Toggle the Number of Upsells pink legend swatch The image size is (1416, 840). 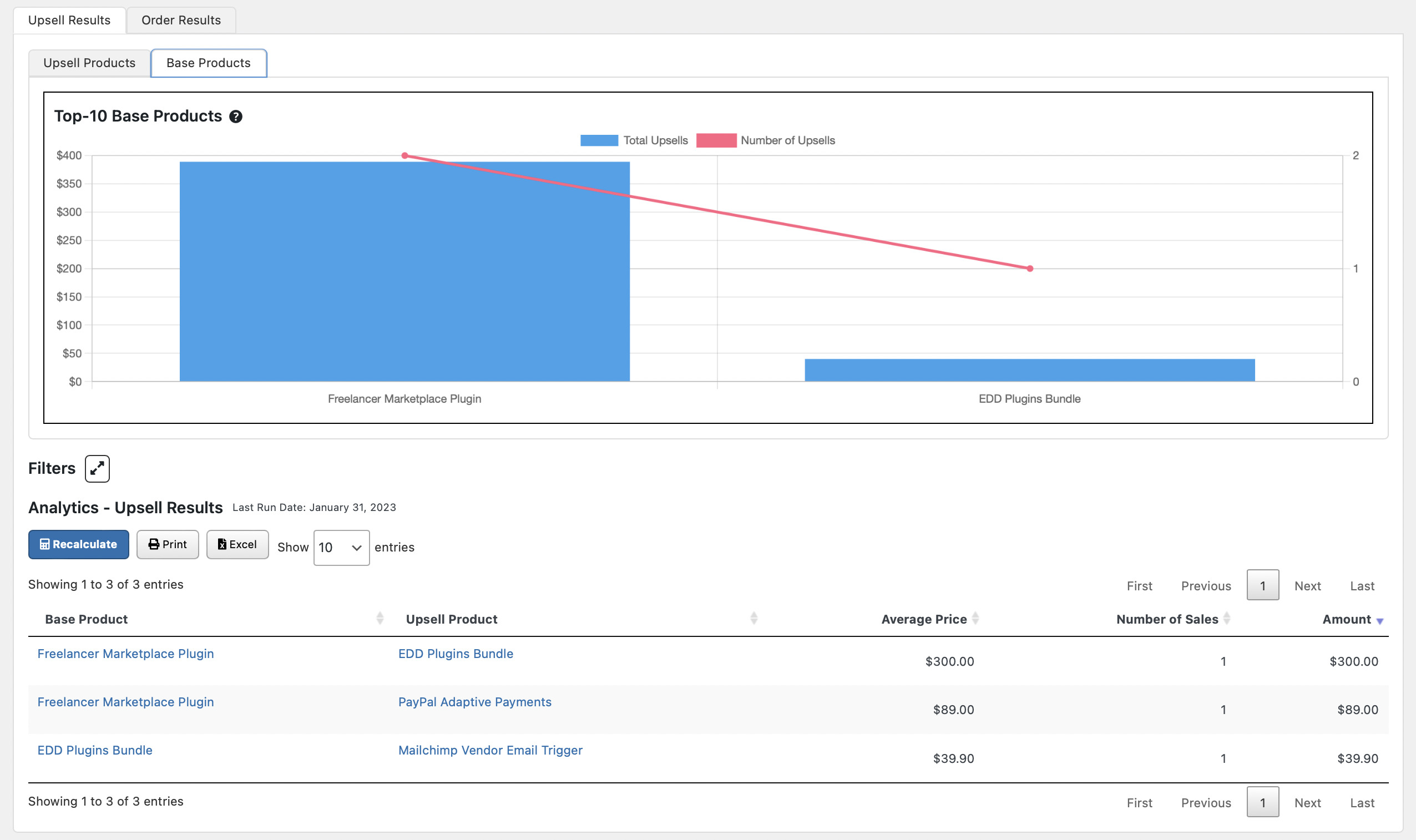(x=716, y=140)
